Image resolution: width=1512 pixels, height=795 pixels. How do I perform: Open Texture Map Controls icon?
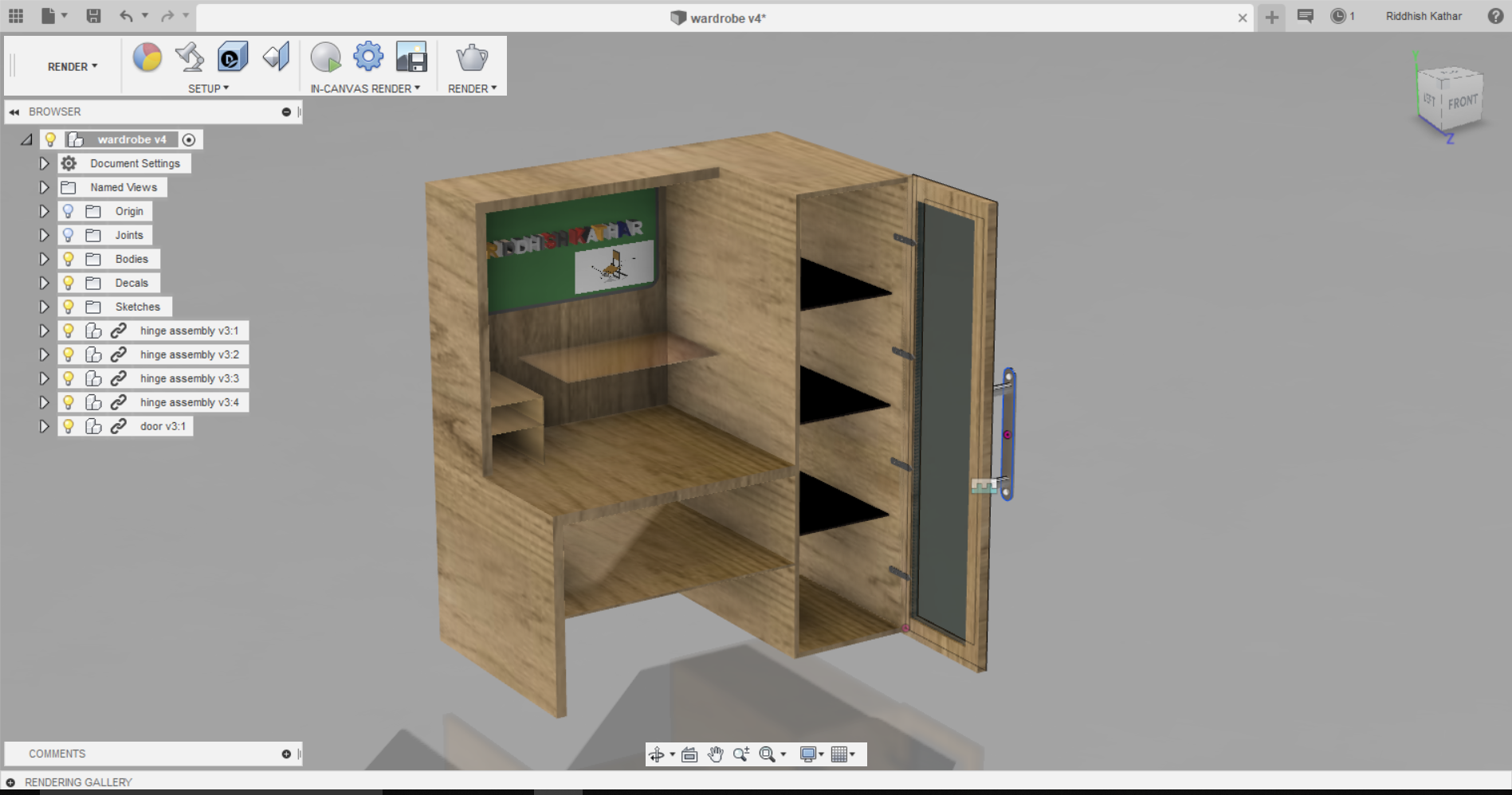[x=276, y=57]
